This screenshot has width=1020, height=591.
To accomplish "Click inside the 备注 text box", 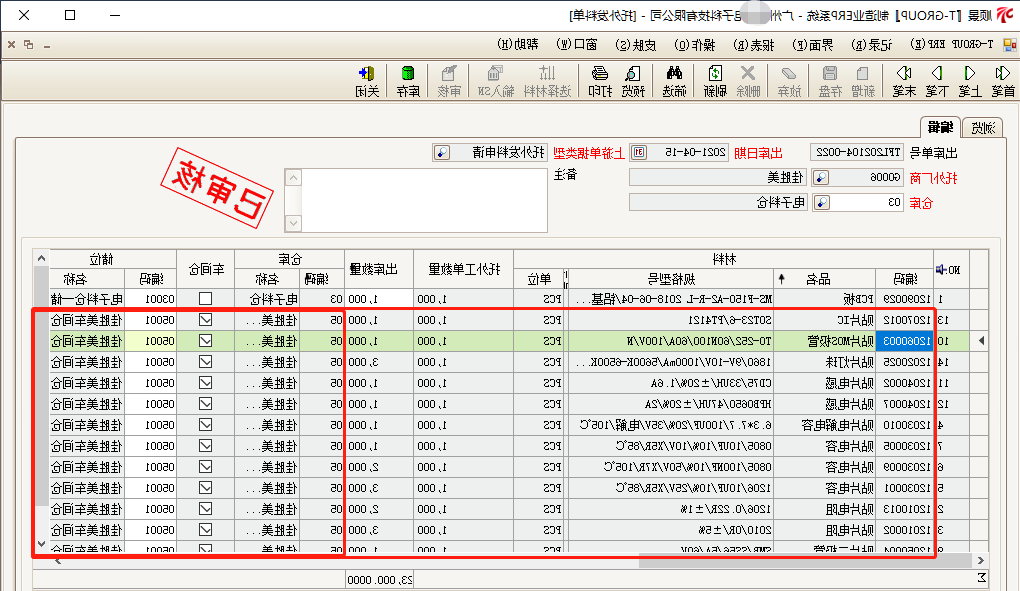I will (420, 200).
